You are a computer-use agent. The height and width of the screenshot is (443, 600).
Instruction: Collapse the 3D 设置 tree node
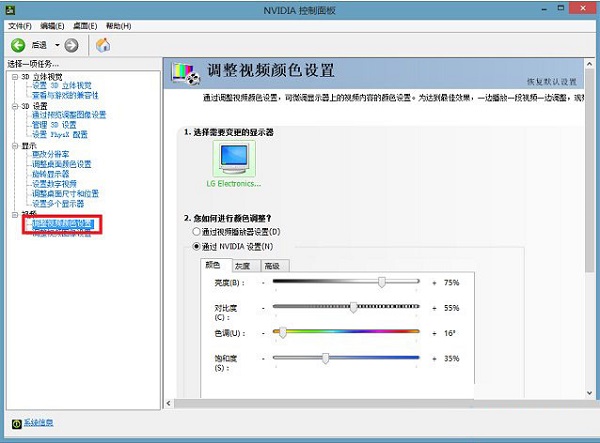coord(15,106)
